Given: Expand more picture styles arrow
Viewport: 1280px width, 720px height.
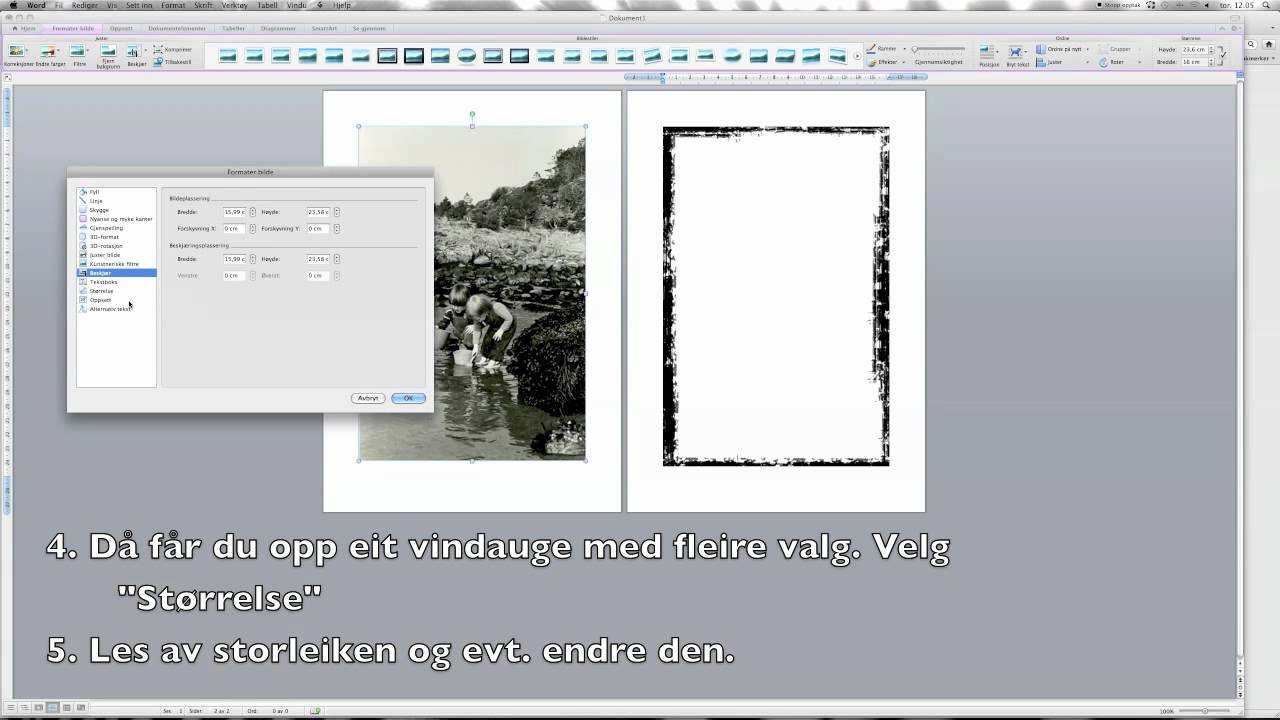Looking at the screenshot, I should tap(857, 56).
